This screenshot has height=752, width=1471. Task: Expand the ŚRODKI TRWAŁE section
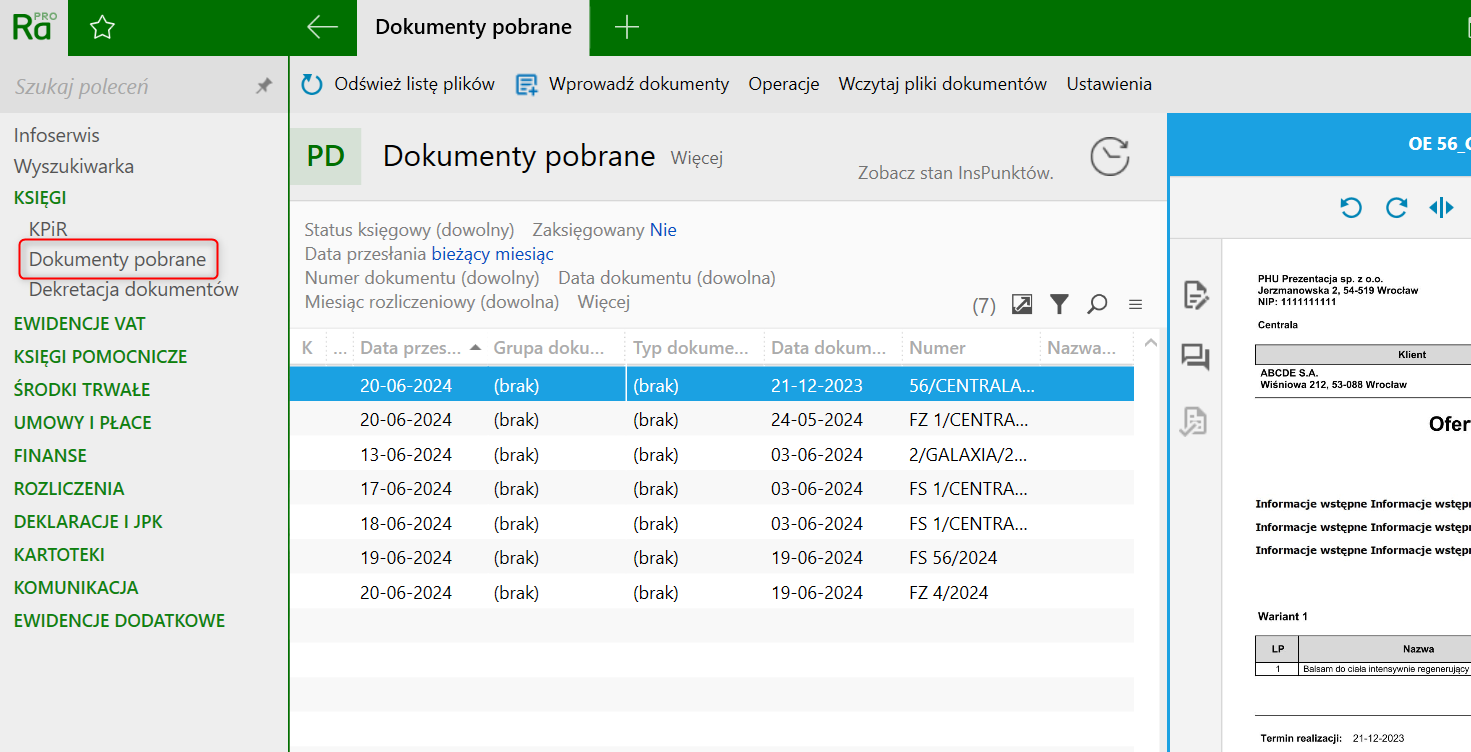[82, 389]
